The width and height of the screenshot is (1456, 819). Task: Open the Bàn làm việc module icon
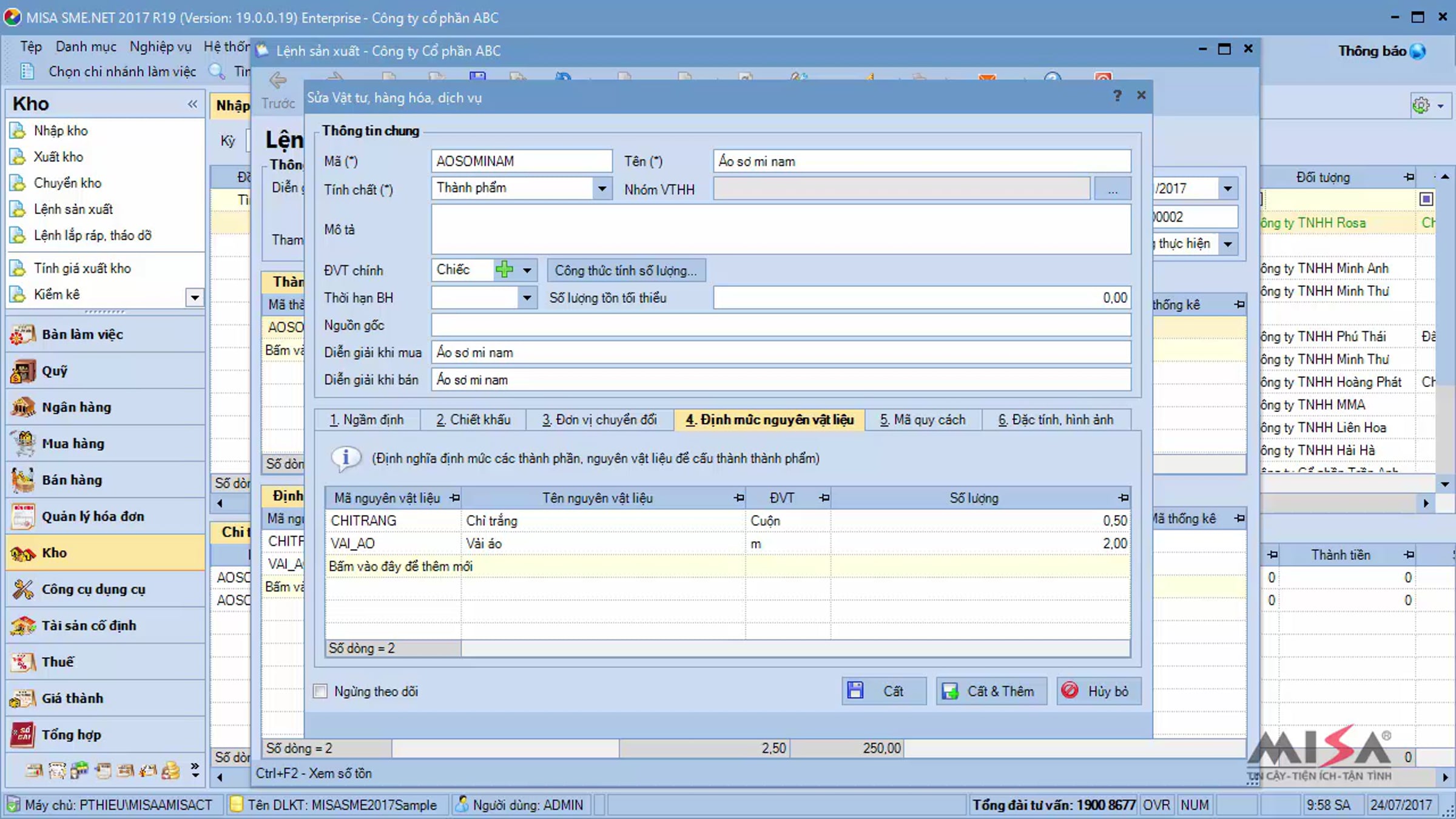pos(23,334)
